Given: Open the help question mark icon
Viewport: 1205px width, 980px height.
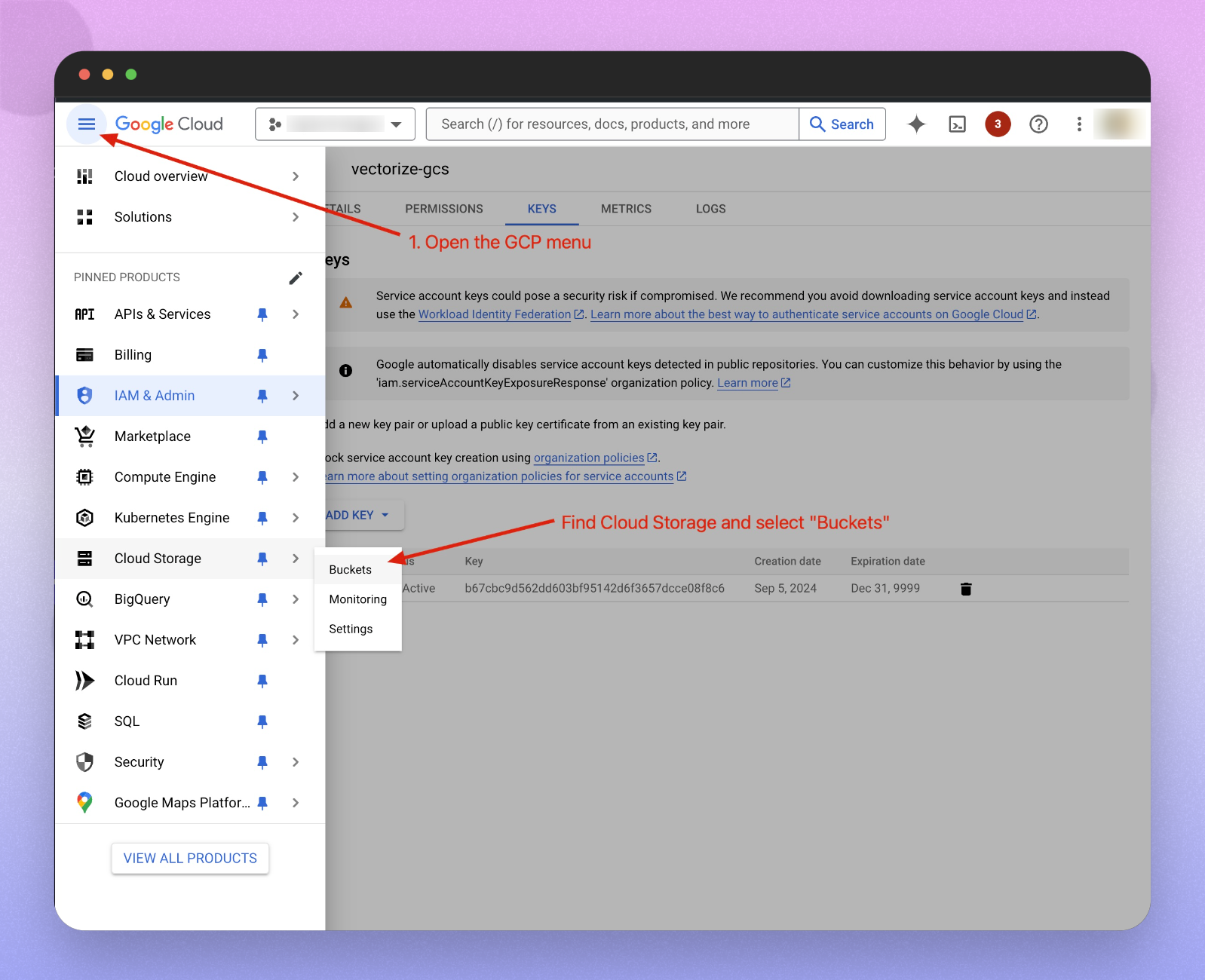Looking at the screenshot, I should [x=1038, y=124].
